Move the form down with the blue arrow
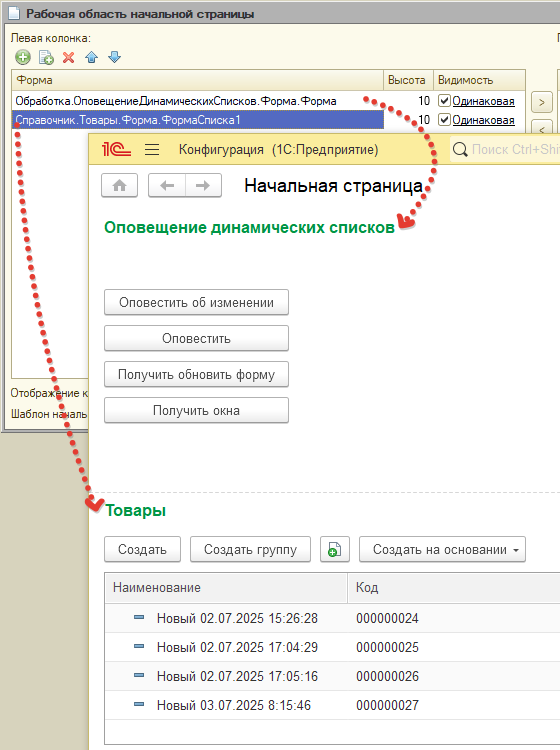Screen dimensions: 560x750 pyautogui.click(x=114, y=57)
